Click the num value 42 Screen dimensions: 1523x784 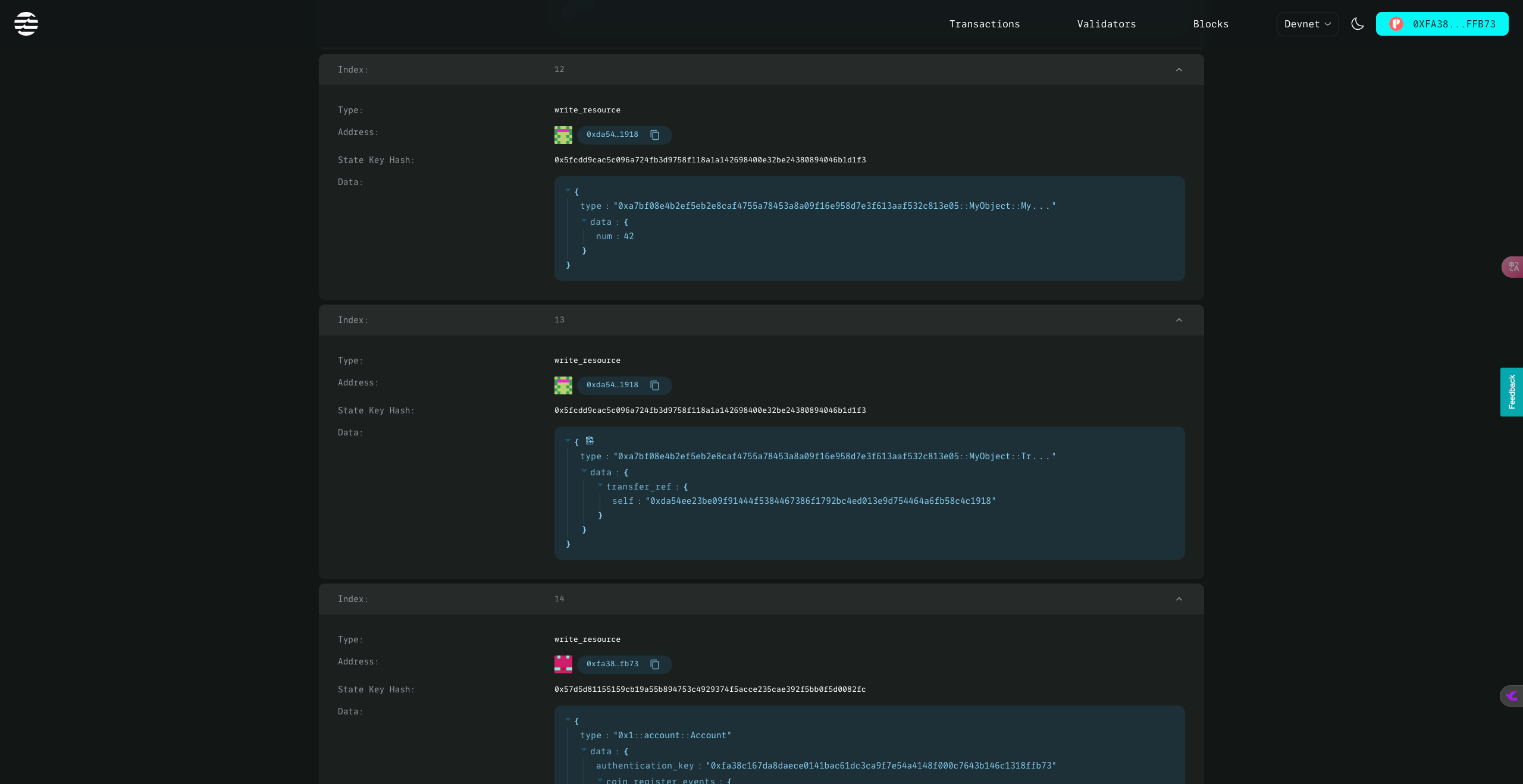[x=629, y=237]
